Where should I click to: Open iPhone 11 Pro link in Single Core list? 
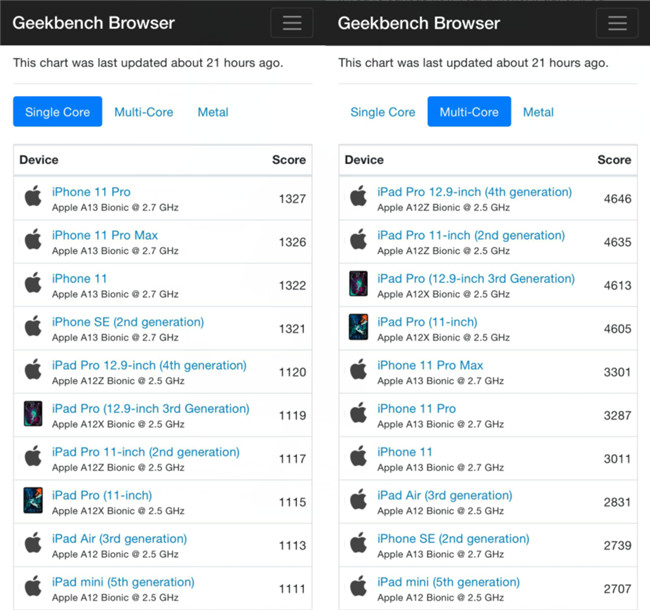point(91,192)
